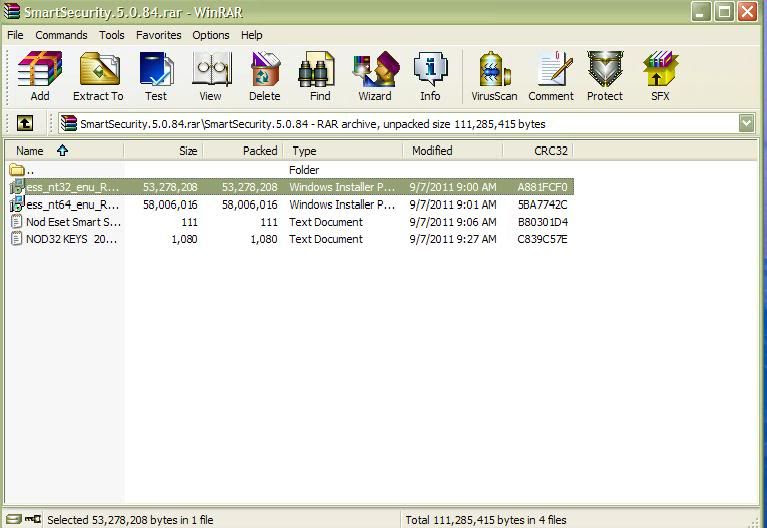Click the NOD32 KEYS text file icon

(x=17, y=239)
